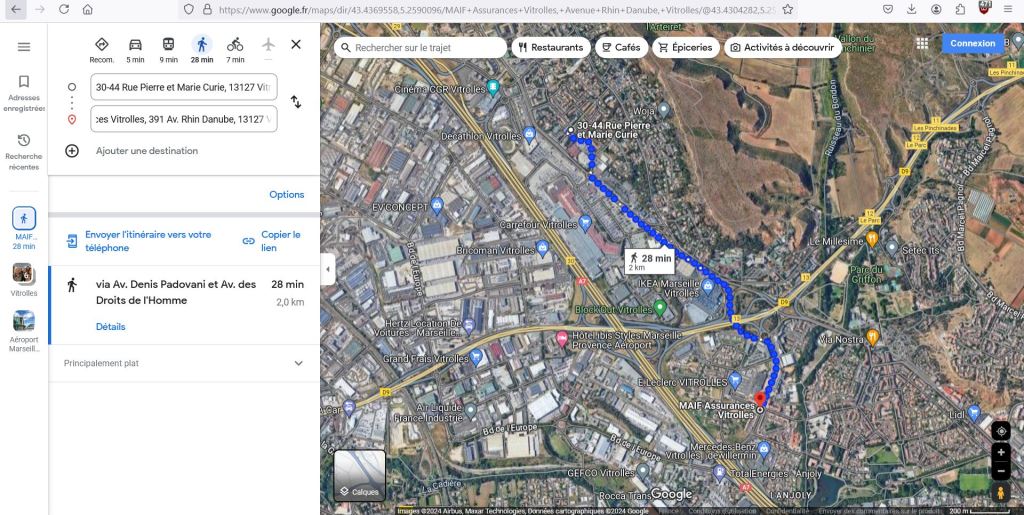Image resolution: width=1024 pixels, height=515 pixels.
Task: Select the recommended travel mode option
Action: (102, 45)
